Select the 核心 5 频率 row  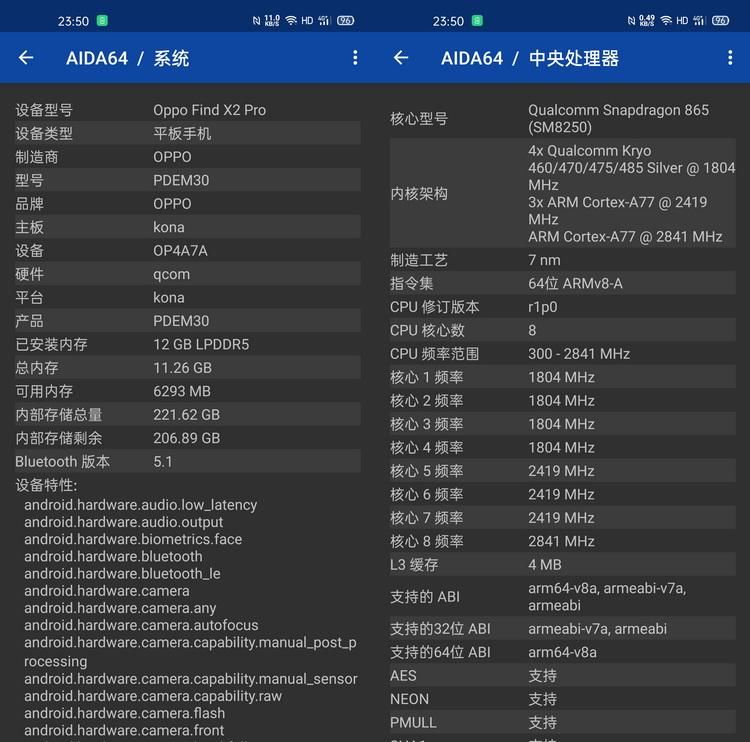(x=562, y=471)
